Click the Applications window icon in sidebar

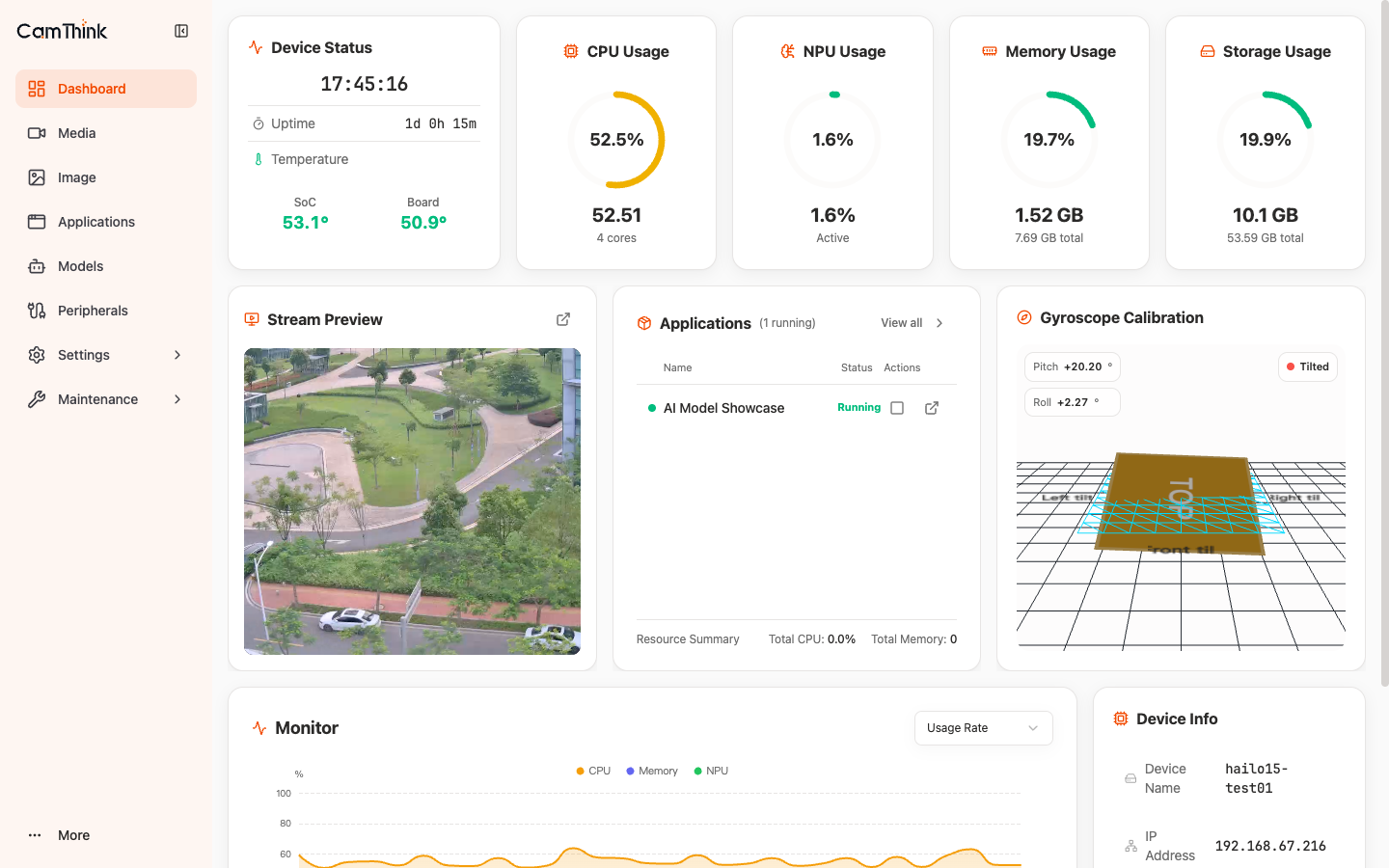37,222
